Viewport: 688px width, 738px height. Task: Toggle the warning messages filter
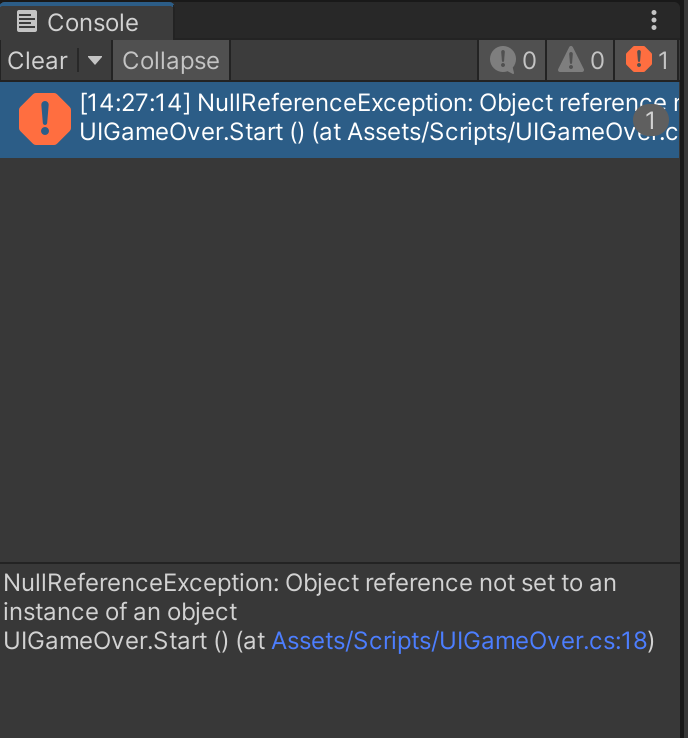[581, 61]
